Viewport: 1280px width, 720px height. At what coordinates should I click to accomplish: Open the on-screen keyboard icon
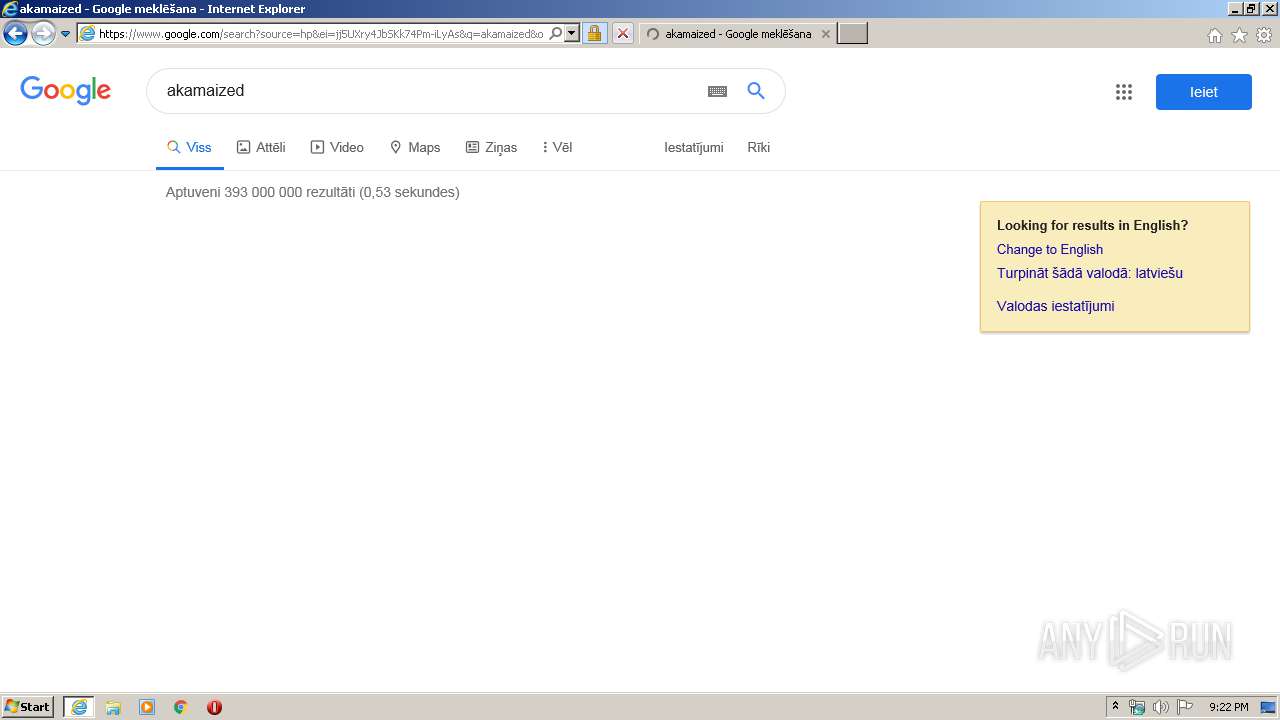pos(717,91)
